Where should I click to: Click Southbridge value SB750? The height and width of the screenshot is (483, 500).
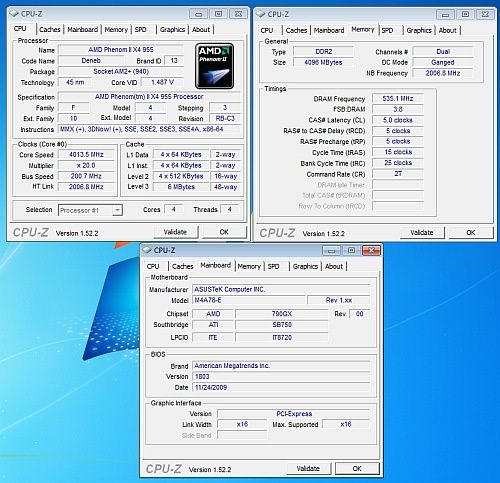282,325
